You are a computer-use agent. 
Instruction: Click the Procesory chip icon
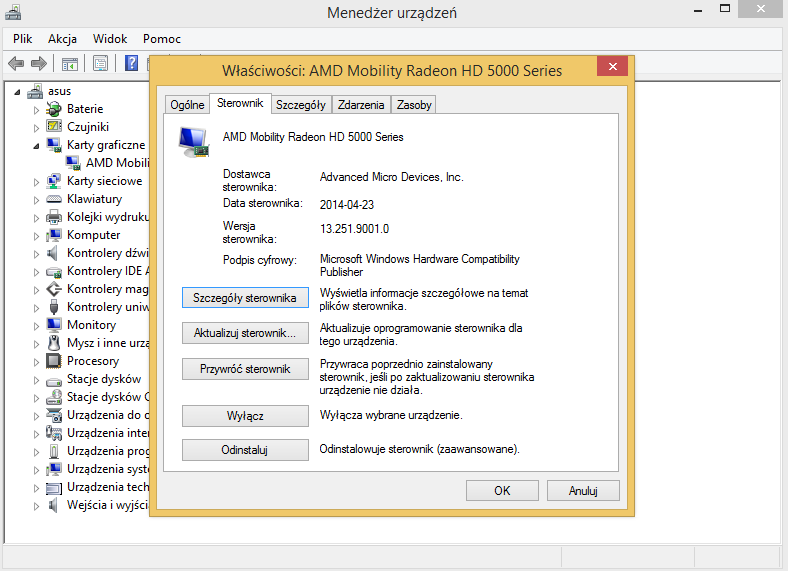[x=55, y=361]
